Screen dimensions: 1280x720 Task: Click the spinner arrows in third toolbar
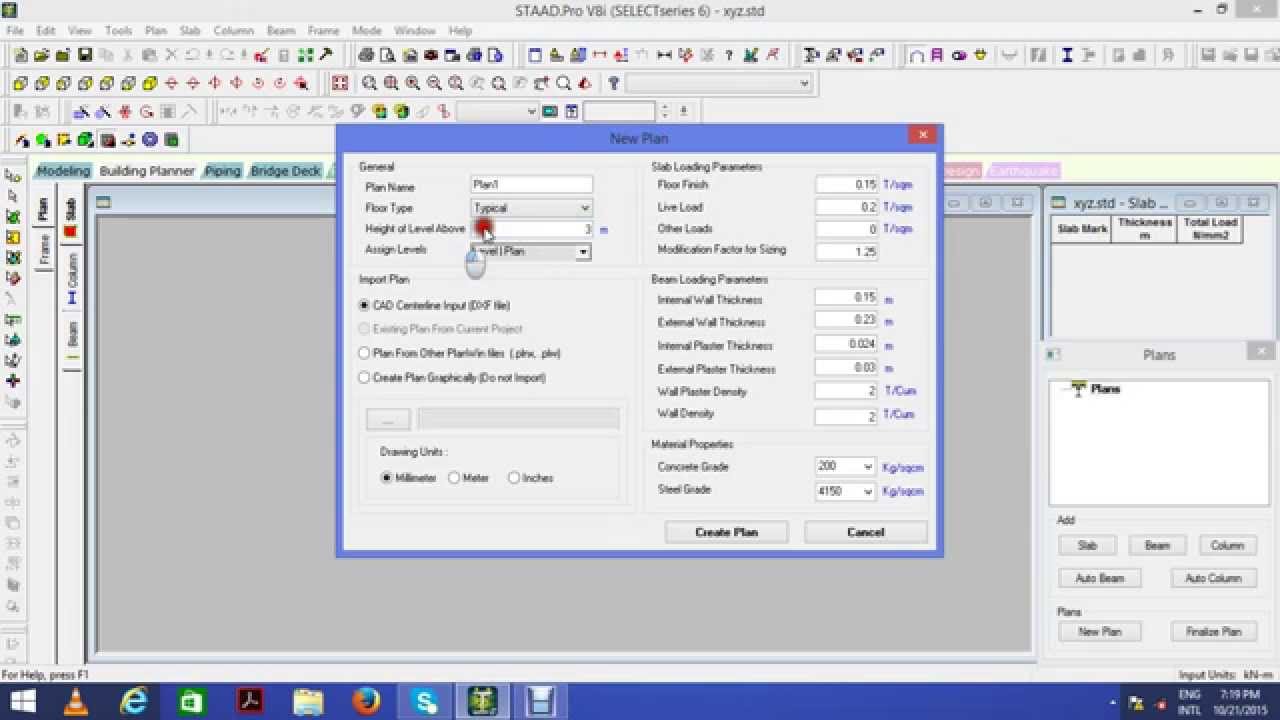[665, 112]
